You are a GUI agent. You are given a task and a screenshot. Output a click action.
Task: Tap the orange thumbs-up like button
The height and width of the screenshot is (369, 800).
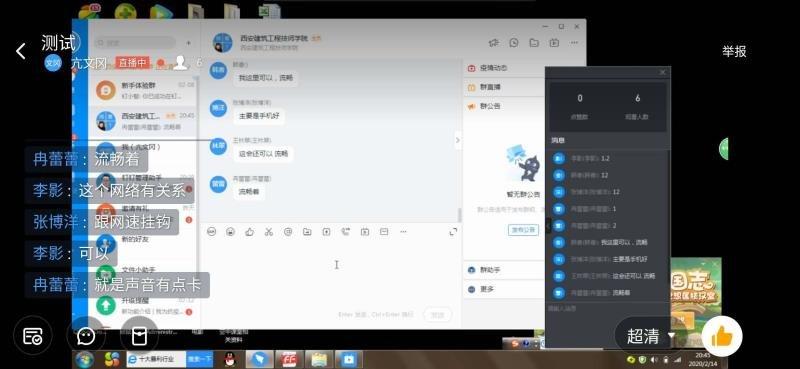coord(721,336)
